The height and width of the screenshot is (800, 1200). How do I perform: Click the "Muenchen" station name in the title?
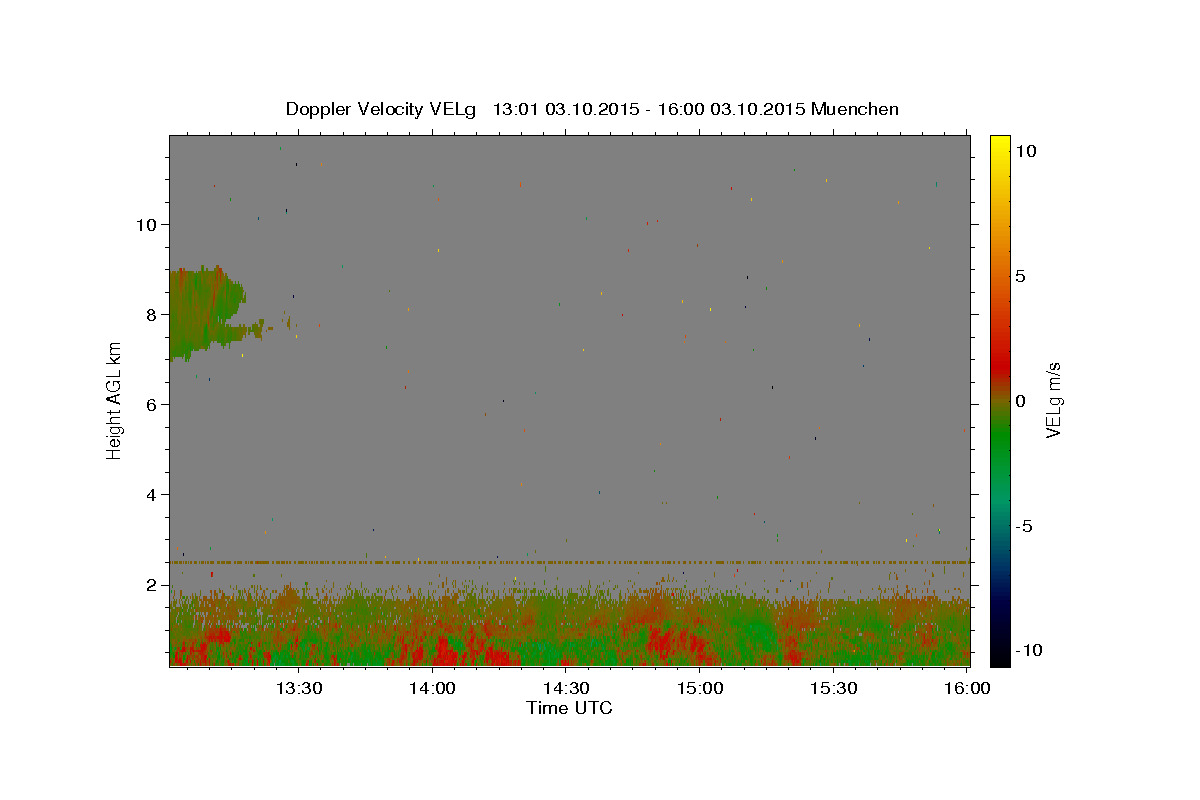(855, 109)
